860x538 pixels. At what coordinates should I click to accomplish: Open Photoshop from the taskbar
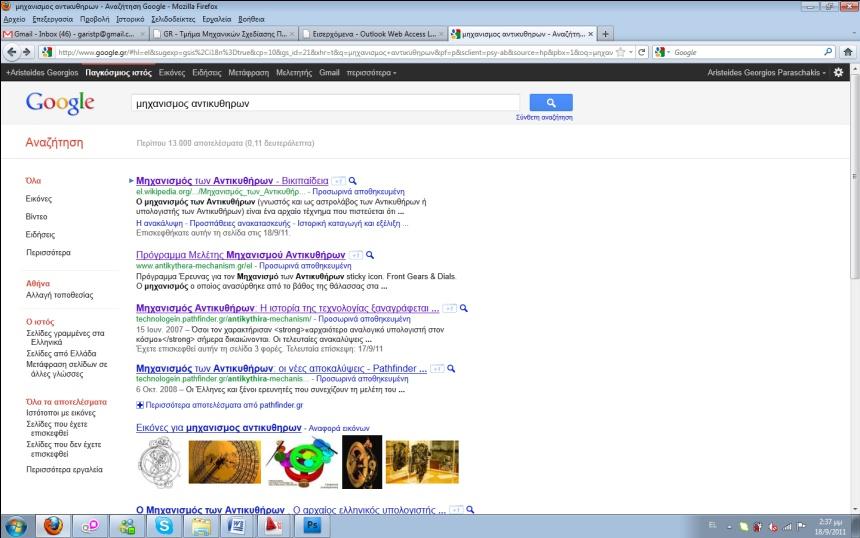(312, 526)
